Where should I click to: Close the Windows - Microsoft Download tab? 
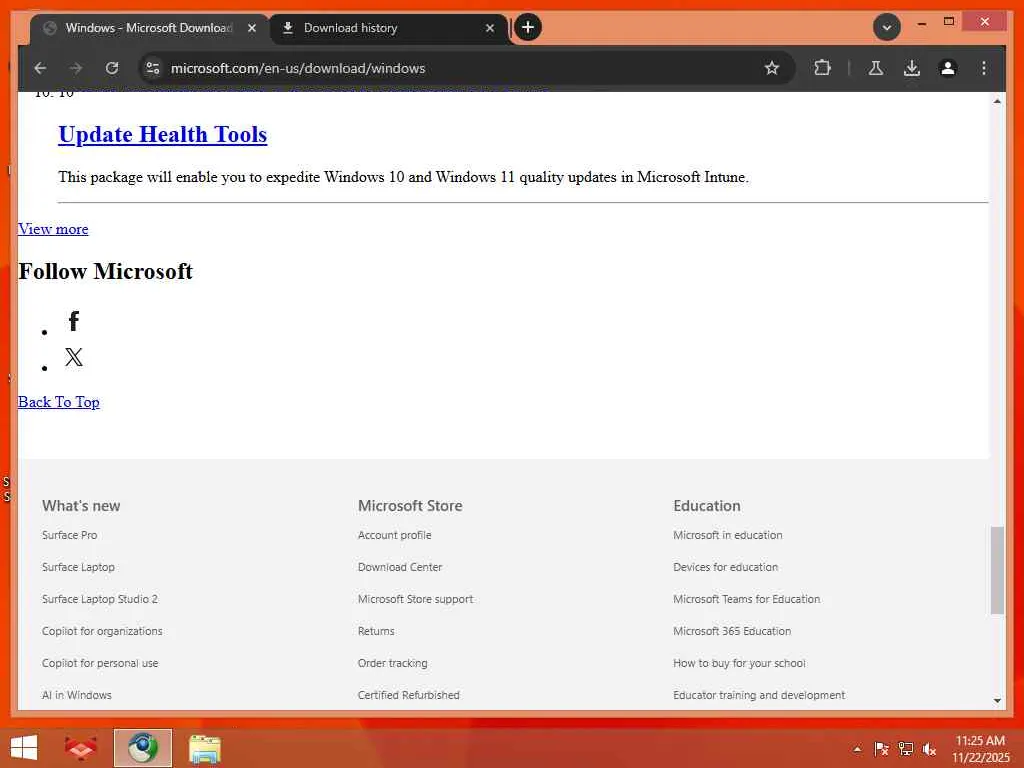click(x=251, y=28)
